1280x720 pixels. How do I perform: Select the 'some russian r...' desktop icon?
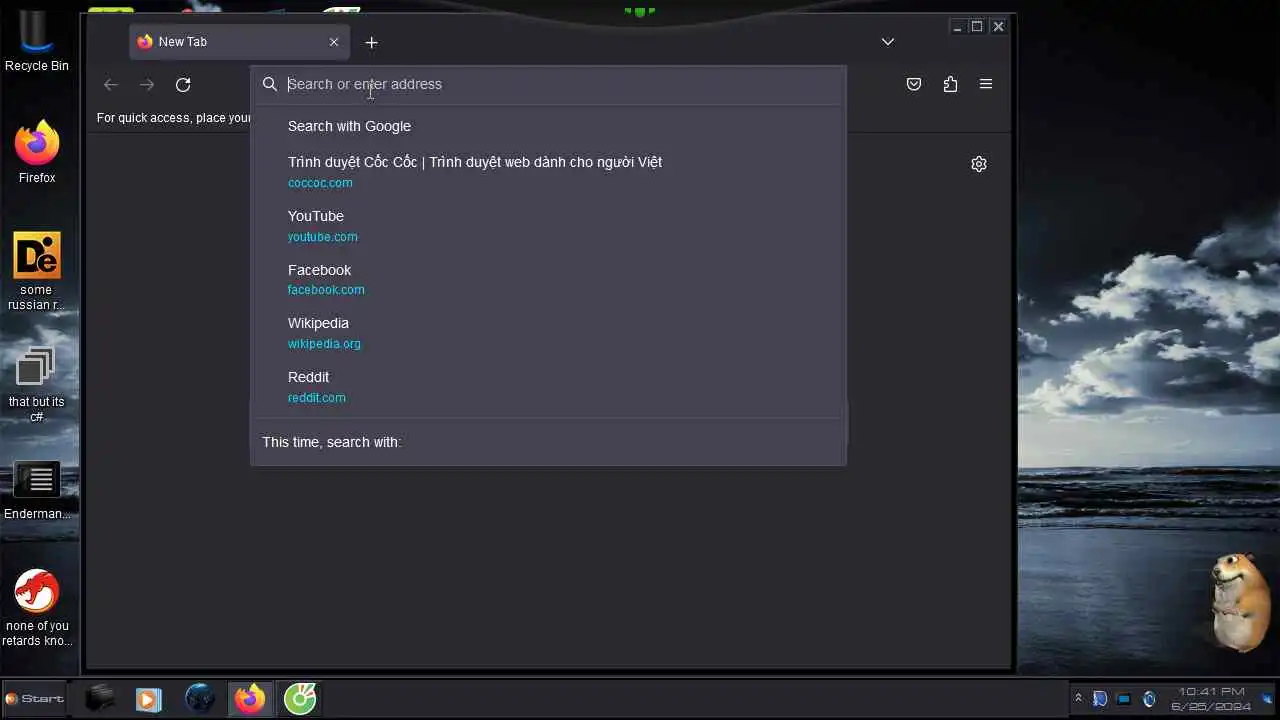click(37, 271)
